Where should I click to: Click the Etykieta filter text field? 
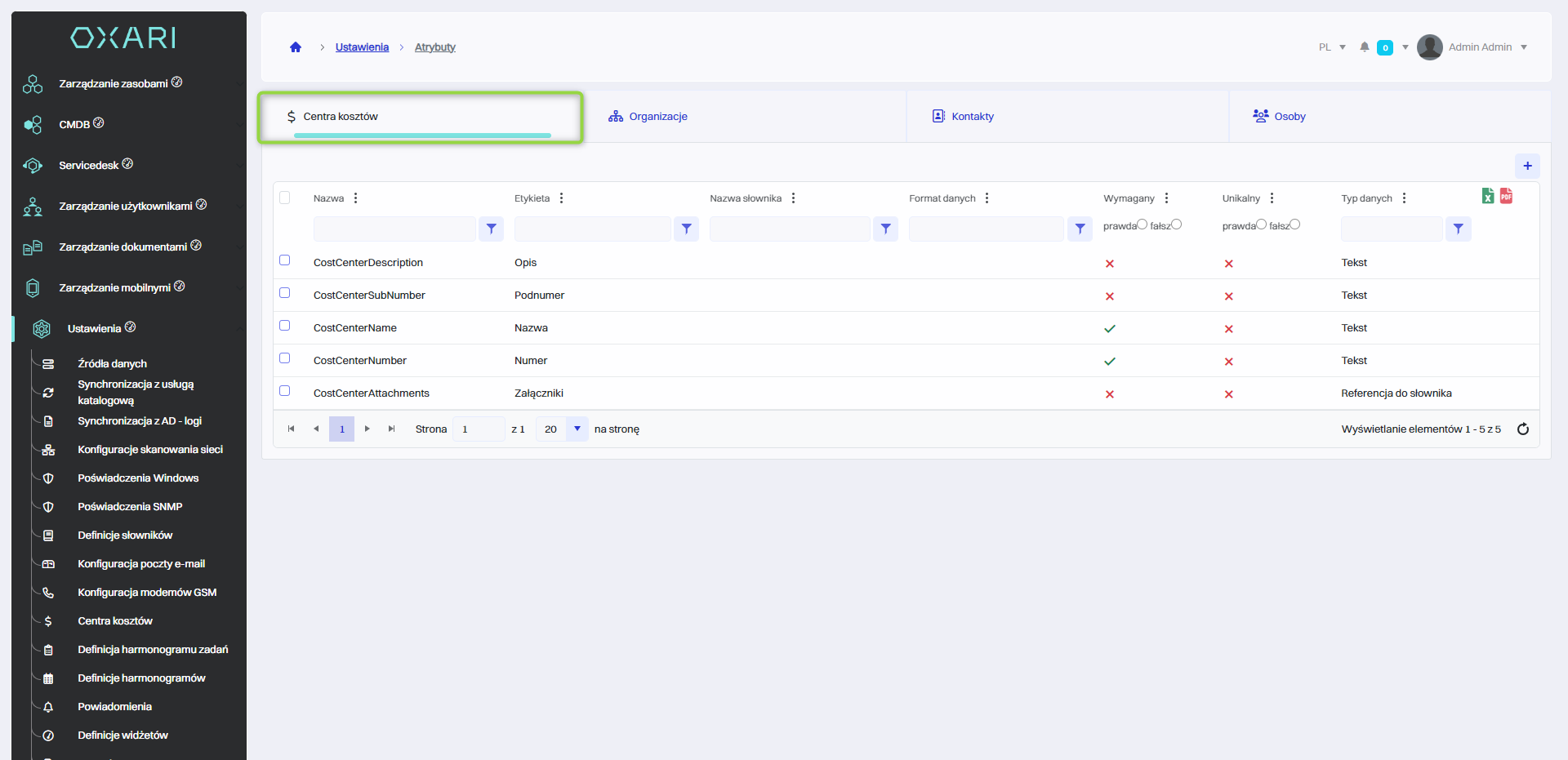592,229
